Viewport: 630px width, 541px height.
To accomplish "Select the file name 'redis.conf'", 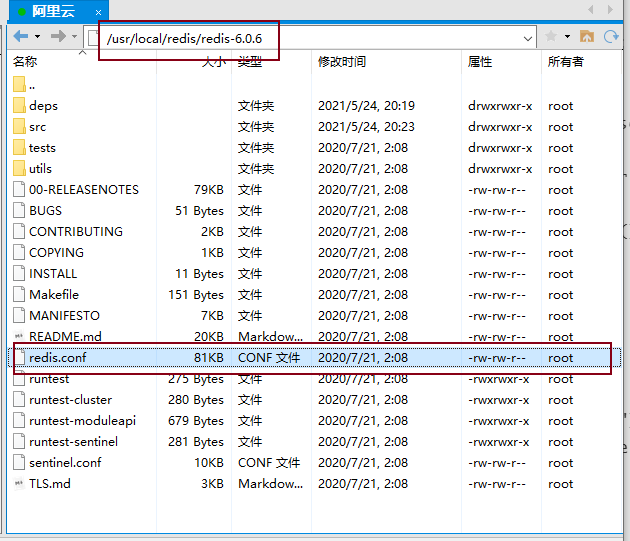I will point(57,357).
